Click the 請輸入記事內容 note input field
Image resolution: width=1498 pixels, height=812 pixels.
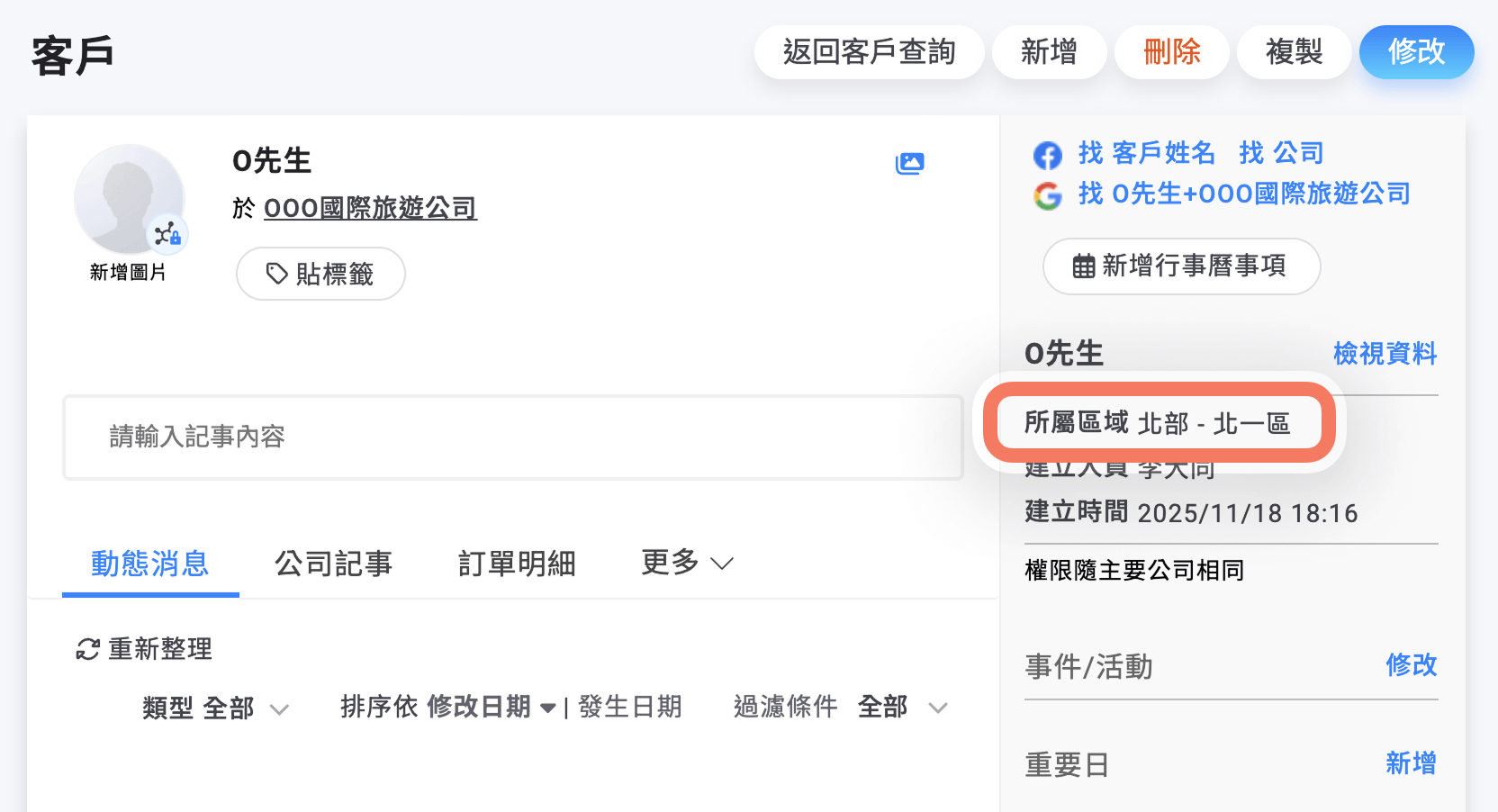pyautogui.click(x=511, y=438)
